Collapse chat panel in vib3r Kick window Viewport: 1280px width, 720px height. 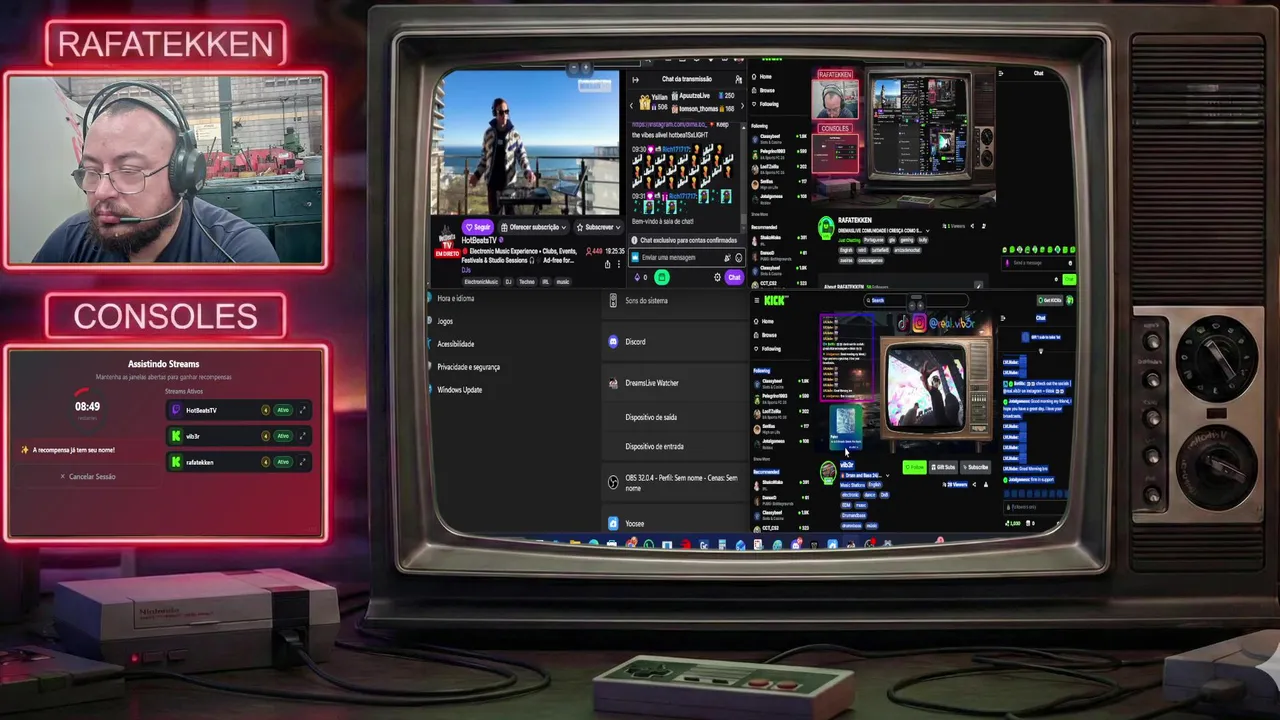coord(1003,318)
